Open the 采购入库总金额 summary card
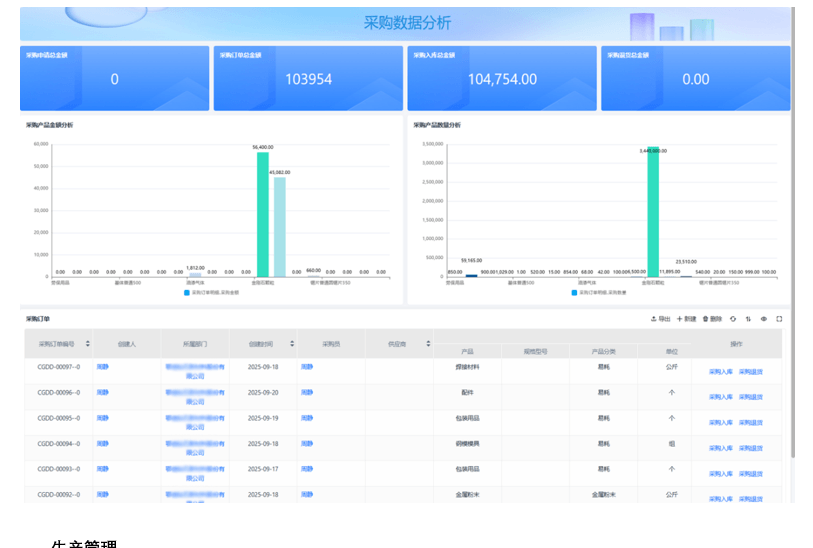This screenshot has height=548, width=813. pos(502,78)
